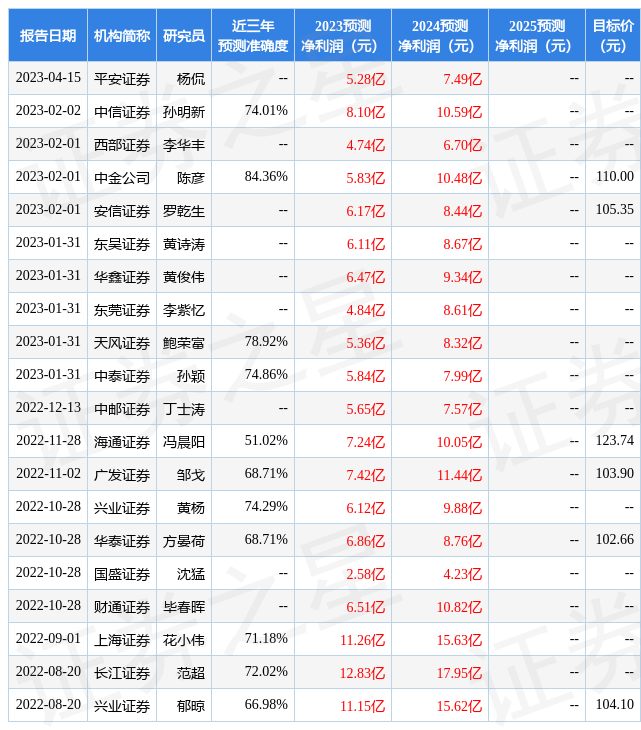Select the 东莞证券 institution cell

coord(122,310)
